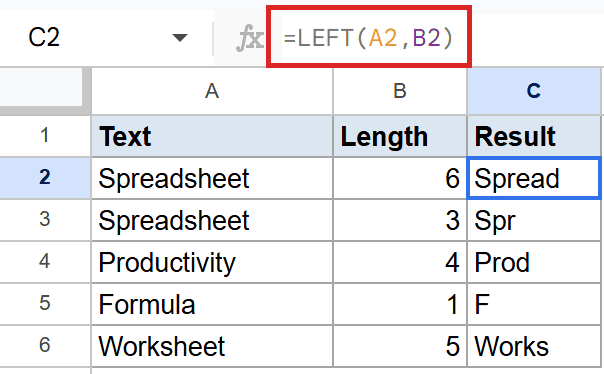Image resolution: width=604 pixels, height=374 pixels.
Task: Click the 'Result' header cell
Action: coord(534,136)
